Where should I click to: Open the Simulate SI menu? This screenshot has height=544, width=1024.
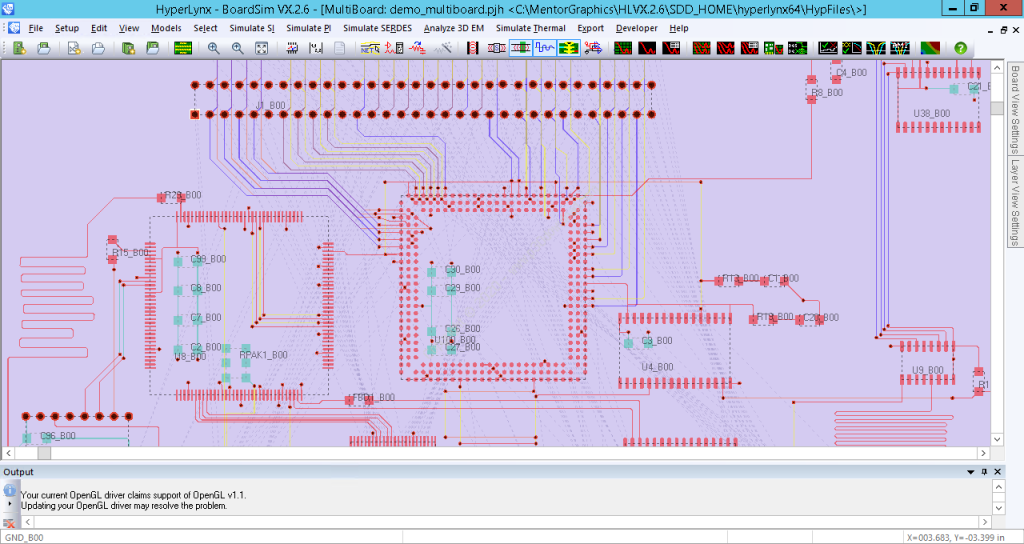coord(252,28)
